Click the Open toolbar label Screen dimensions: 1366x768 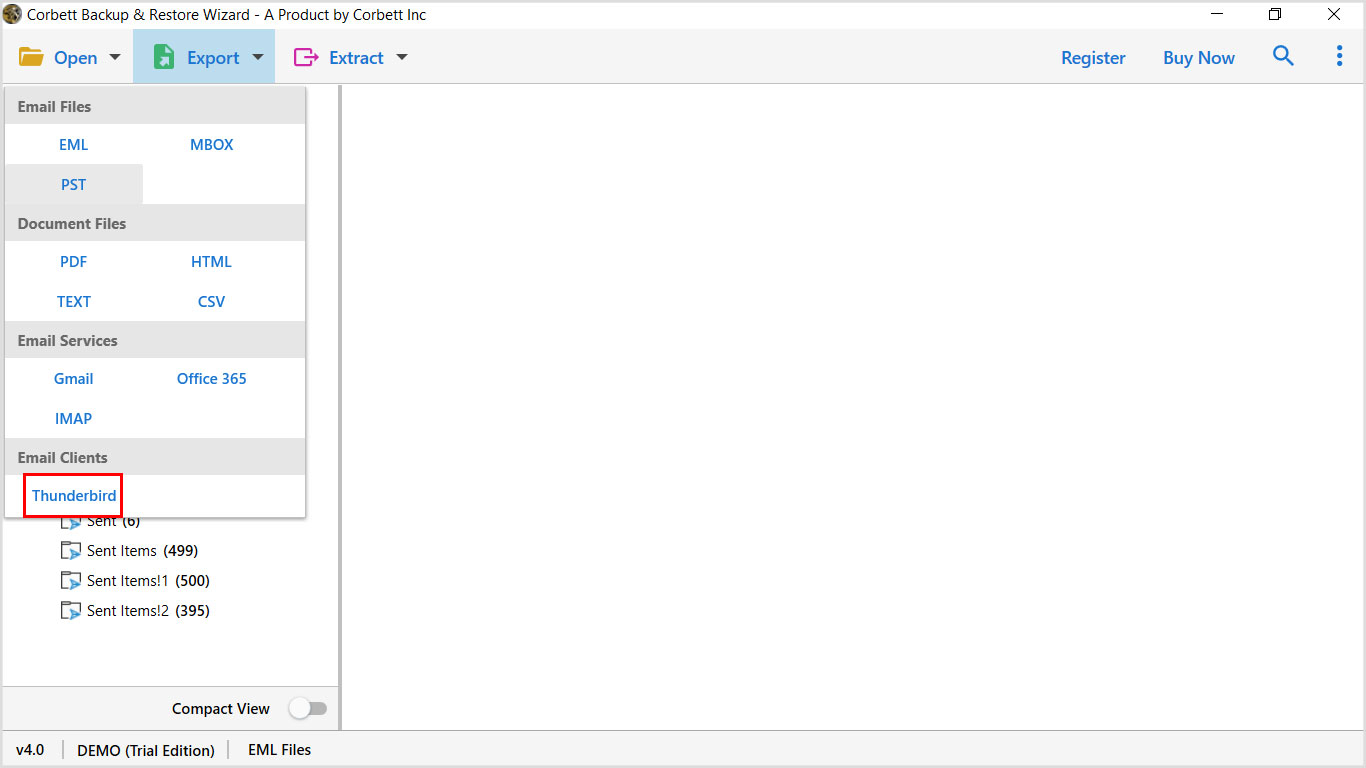[76, 58]
